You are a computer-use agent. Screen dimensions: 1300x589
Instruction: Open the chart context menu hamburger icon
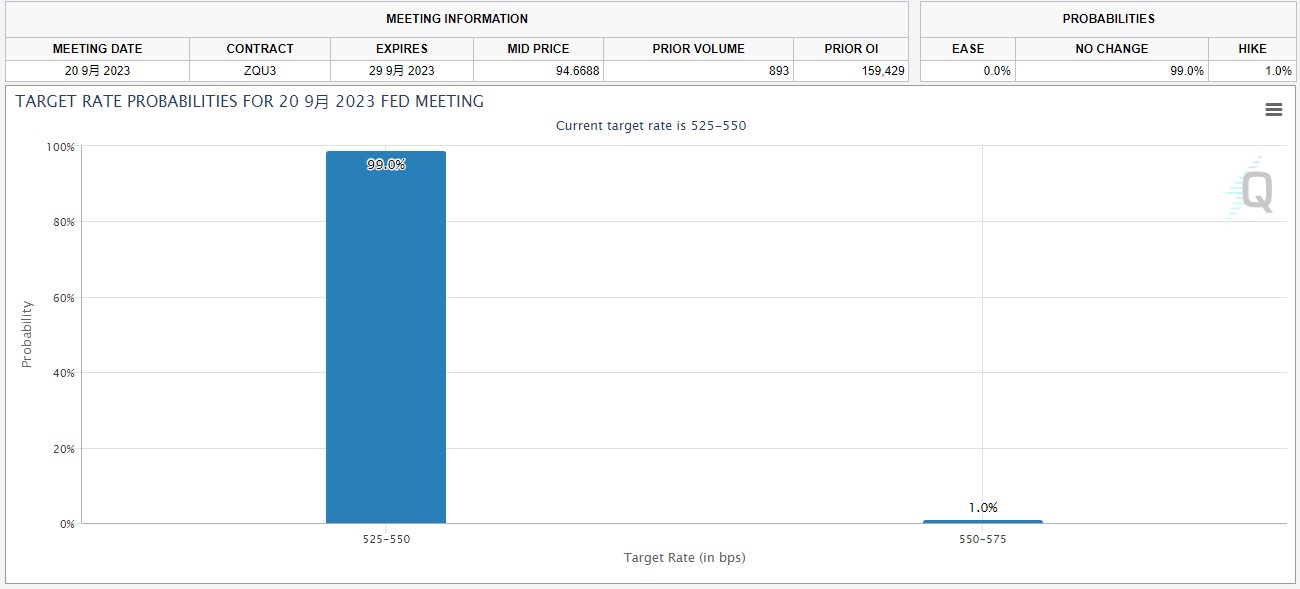(x=1273, y=110)
